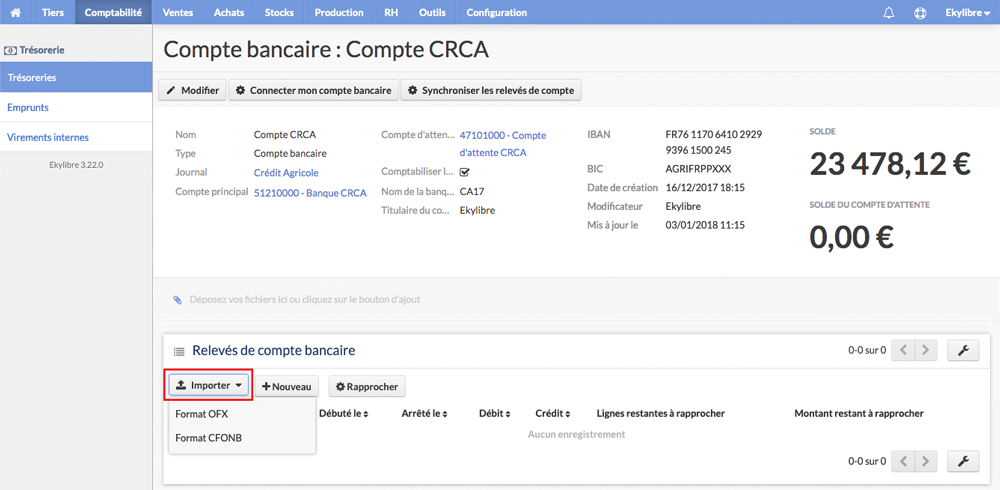Screen dimensions: 1000x490
Task: Click the BIC value AGRIFRPPXXX
Action: (698, 169)
